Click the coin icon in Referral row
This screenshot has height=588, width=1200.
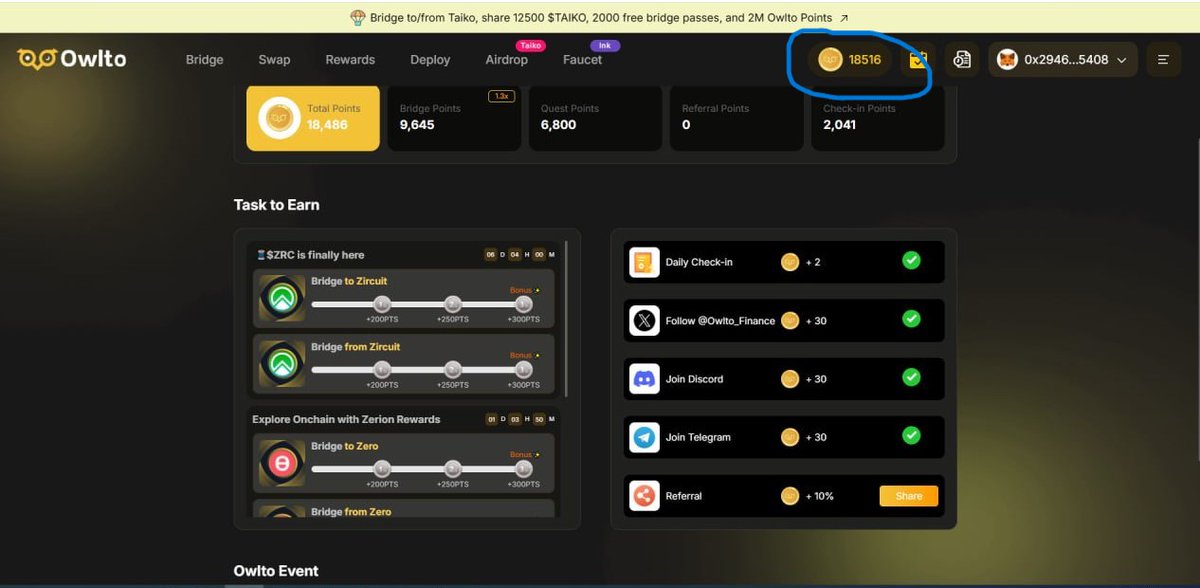coord(790,496)
